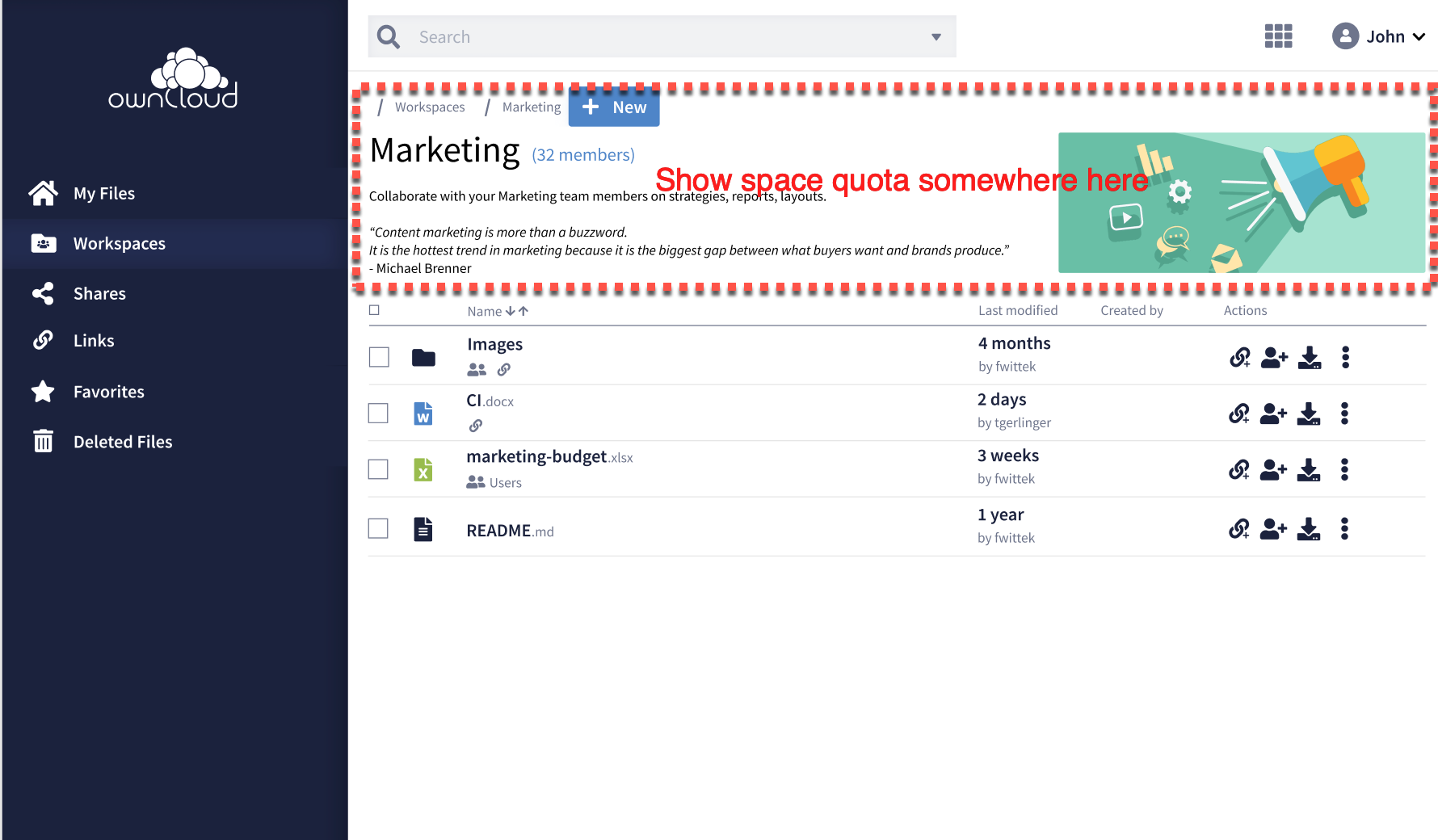This screenshot has height=840, width=1438.
Task: Open the 32 members list
Action: click(582, 154)
